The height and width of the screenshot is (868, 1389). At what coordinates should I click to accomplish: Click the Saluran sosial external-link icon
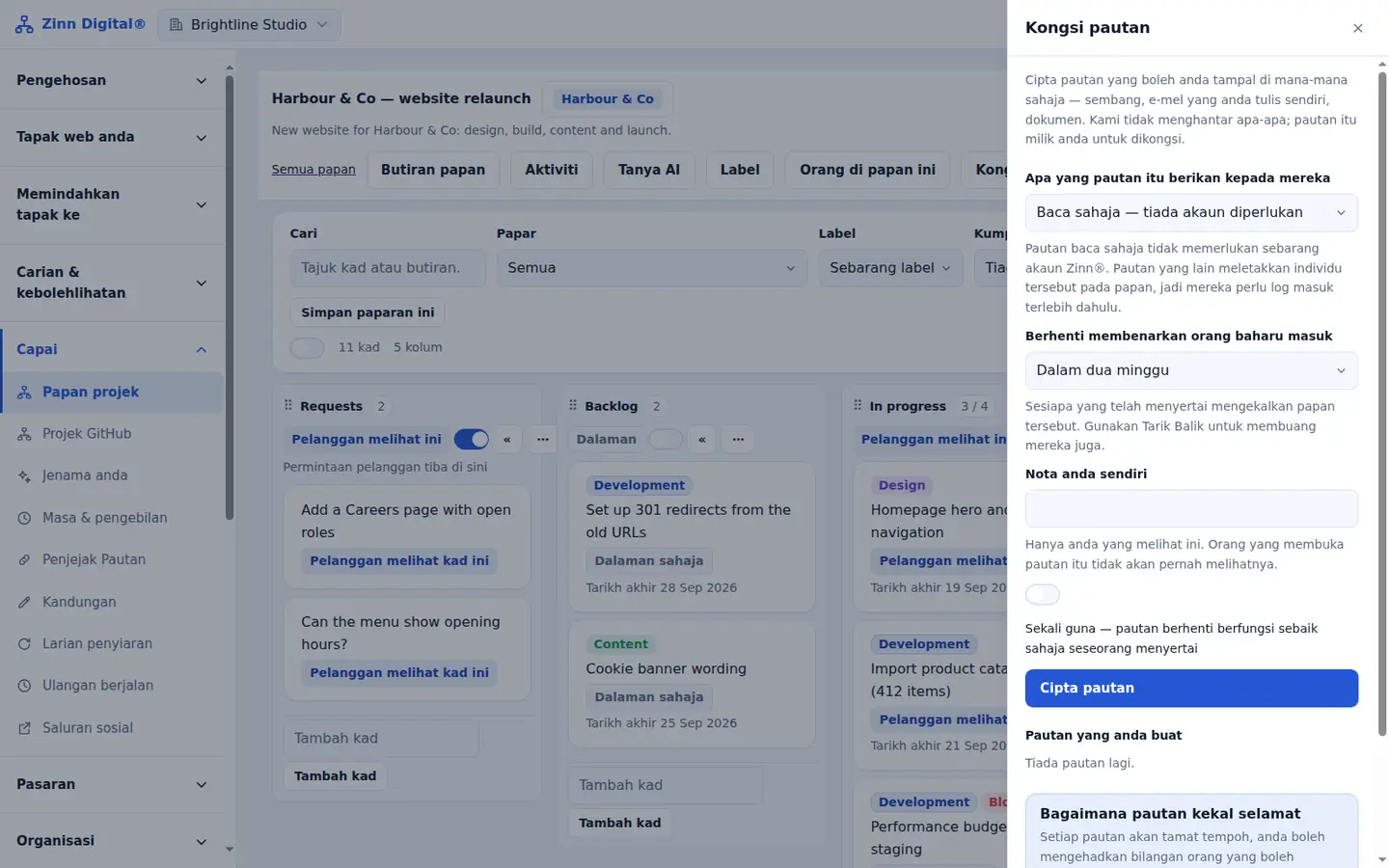coord(24,728)
